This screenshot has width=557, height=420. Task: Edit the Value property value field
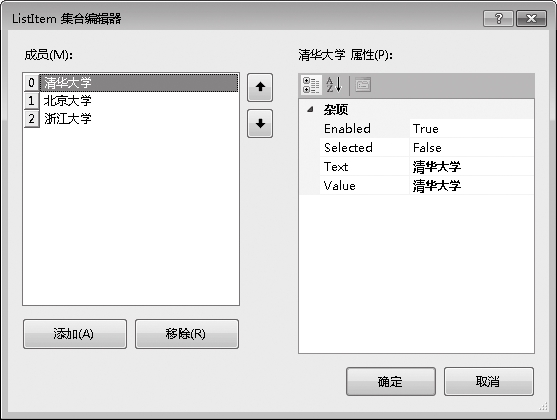click(x=471, y=185)
